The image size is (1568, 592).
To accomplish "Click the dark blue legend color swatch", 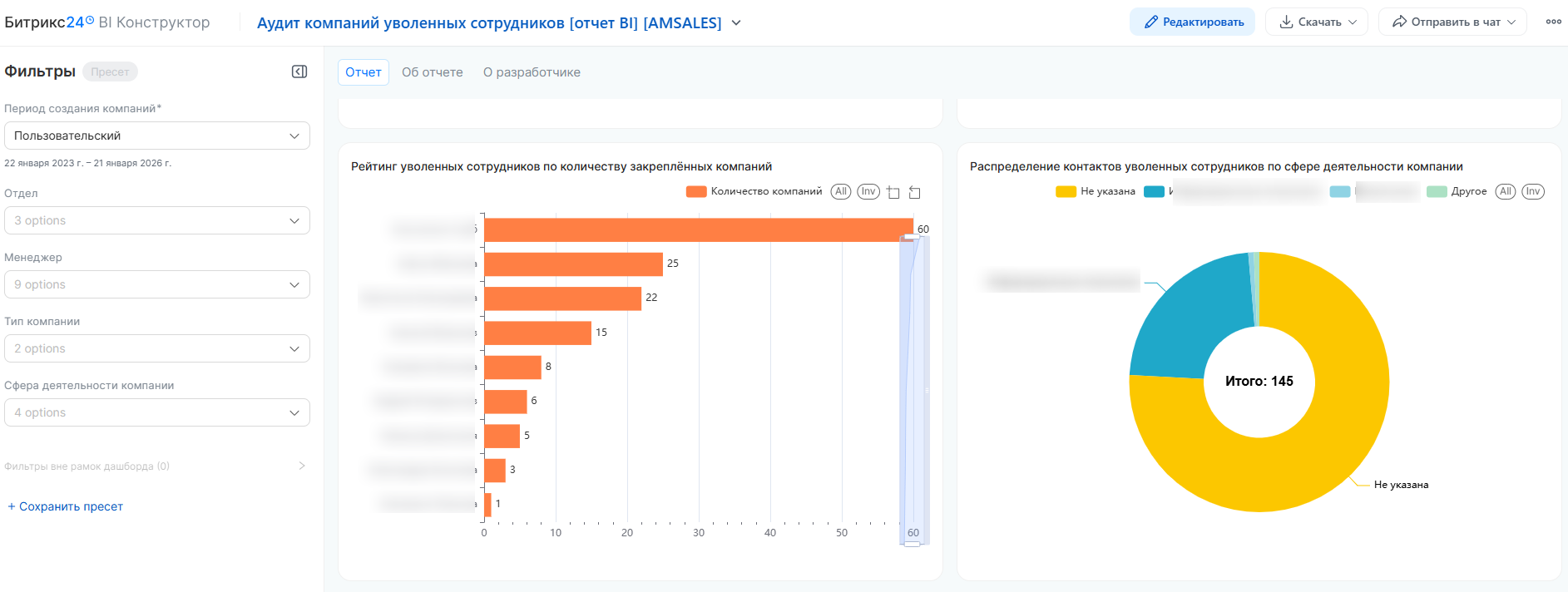I will pos(1154,191).
